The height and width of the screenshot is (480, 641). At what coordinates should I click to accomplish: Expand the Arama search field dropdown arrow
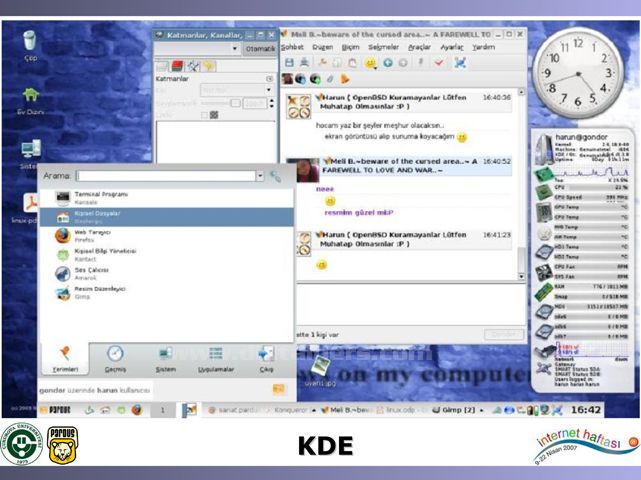pyautogui.click(x=261, y=176)
